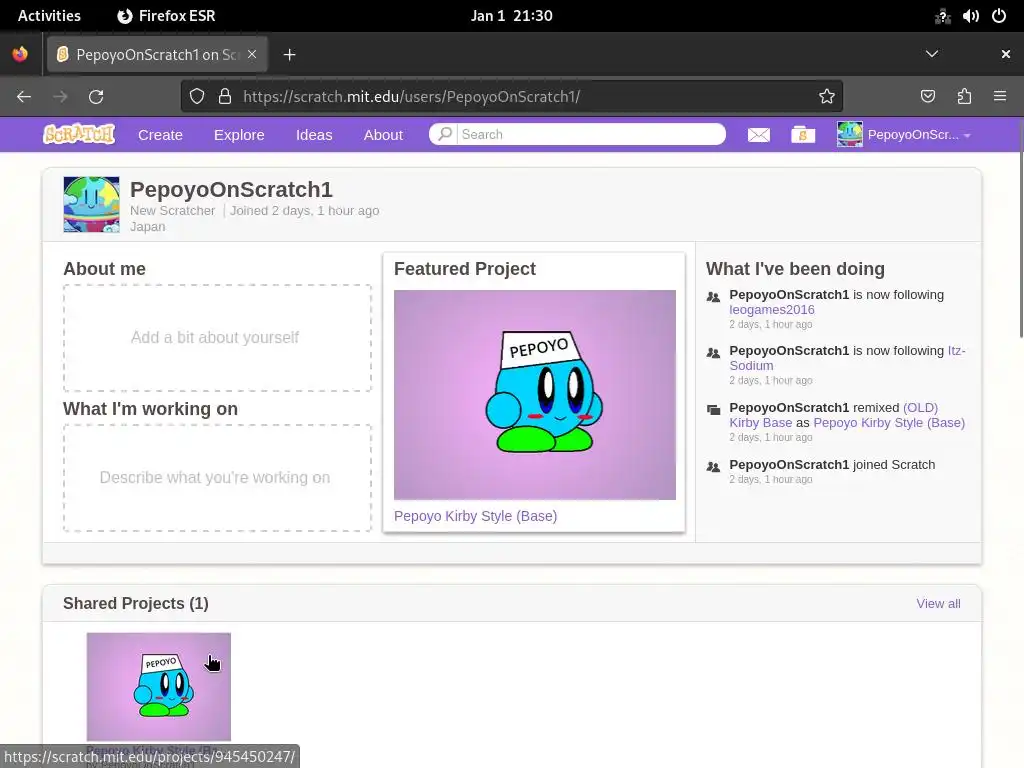The image size is (1024, 768).
Task: Open the Ideas menu item
Action: tap(314, 135)
